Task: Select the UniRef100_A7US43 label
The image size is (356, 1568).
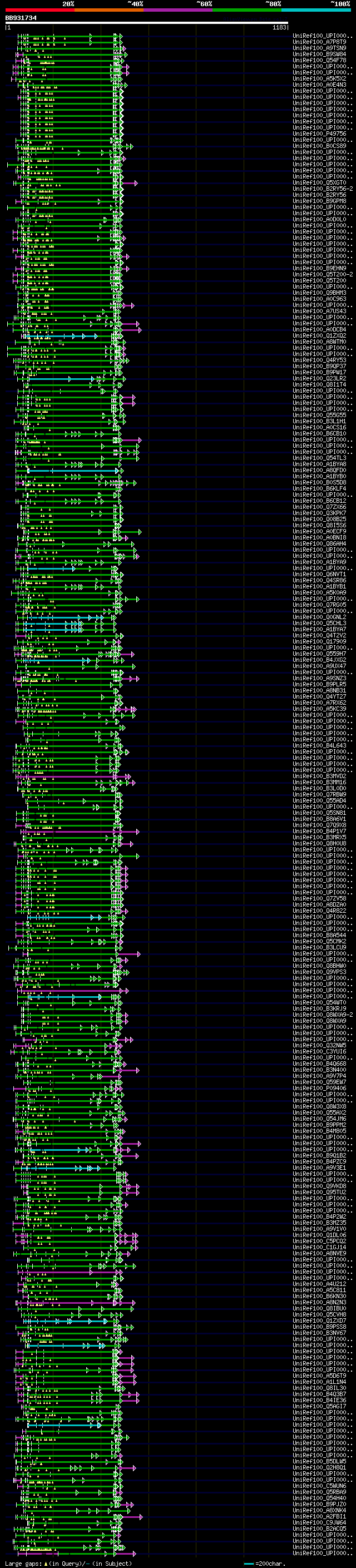Action: click(x=319, y=311)
